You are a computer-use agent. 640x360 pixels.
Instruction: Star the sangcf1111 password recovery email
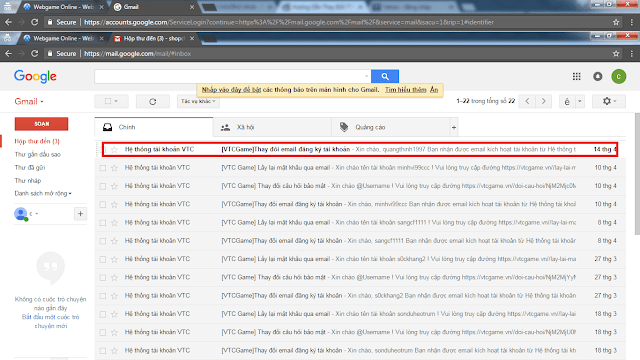(114, 223)
